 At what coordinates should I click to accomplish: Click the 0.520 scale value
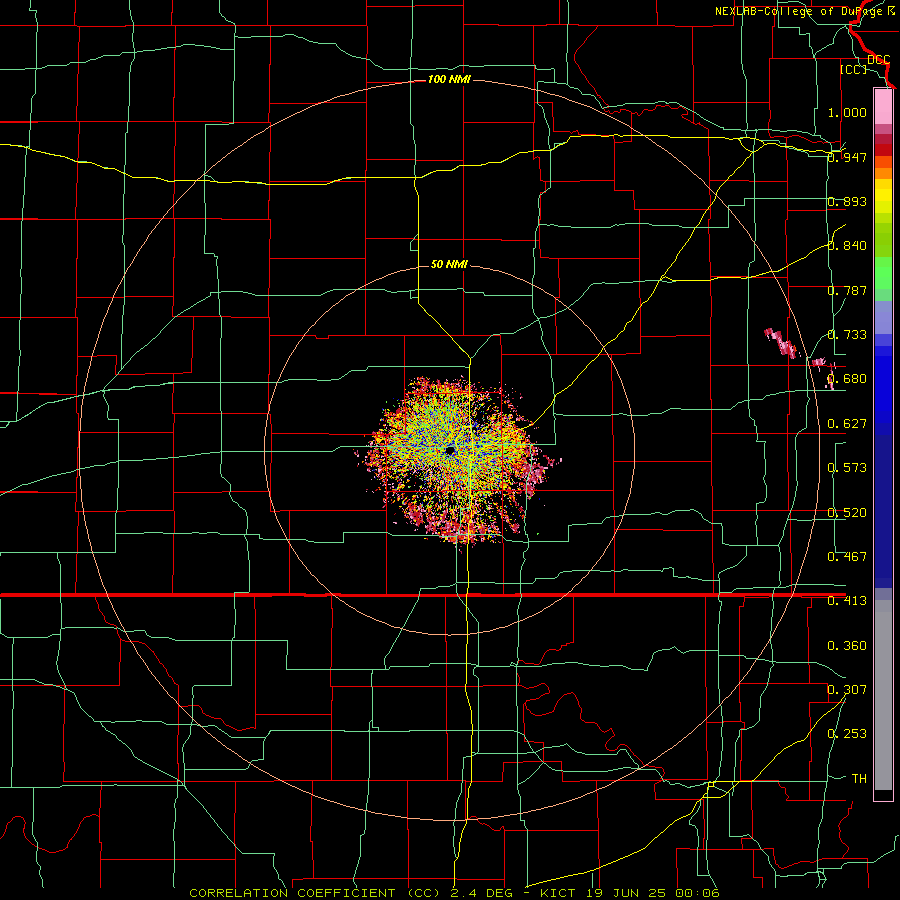847,513
